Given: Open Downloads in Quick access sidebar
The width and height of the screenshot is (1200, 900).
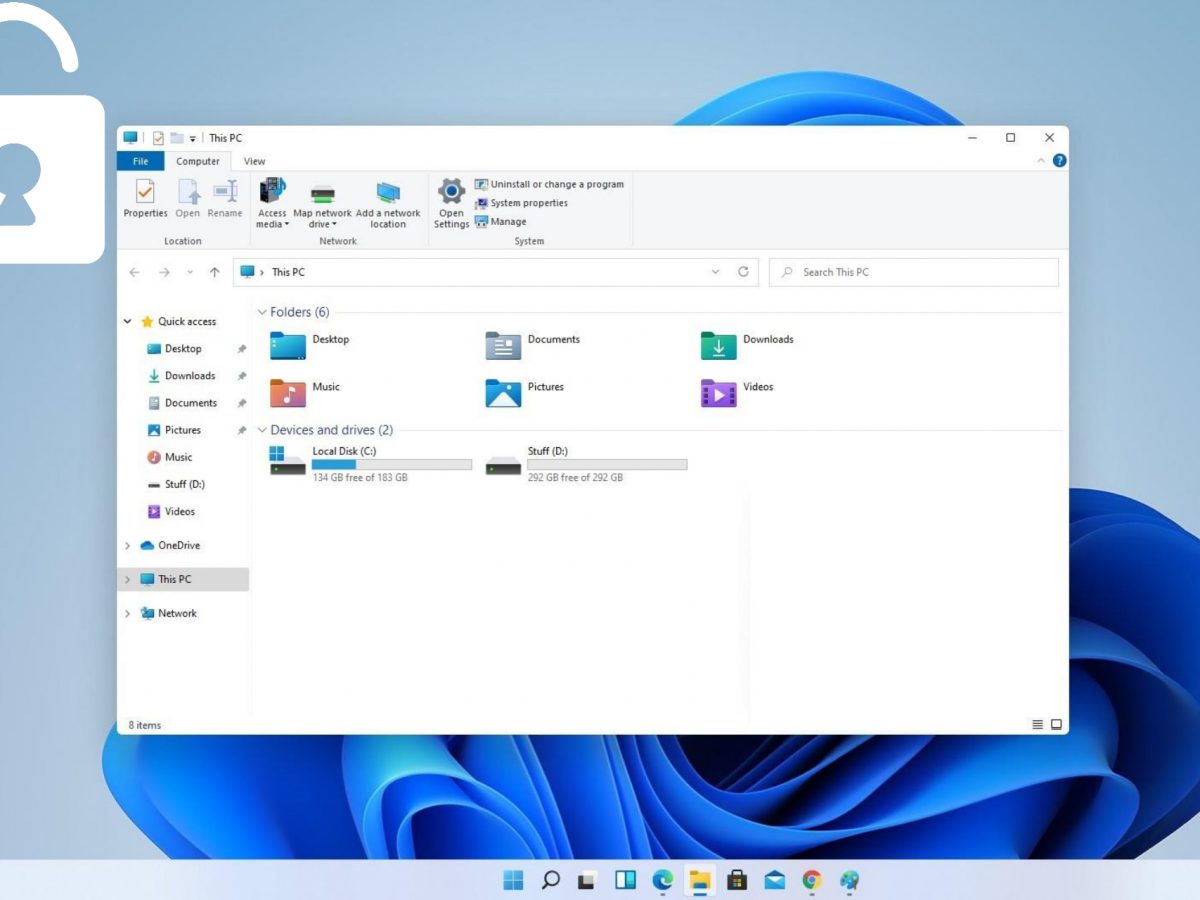Looking at the screenshot, I should [182, 376].
